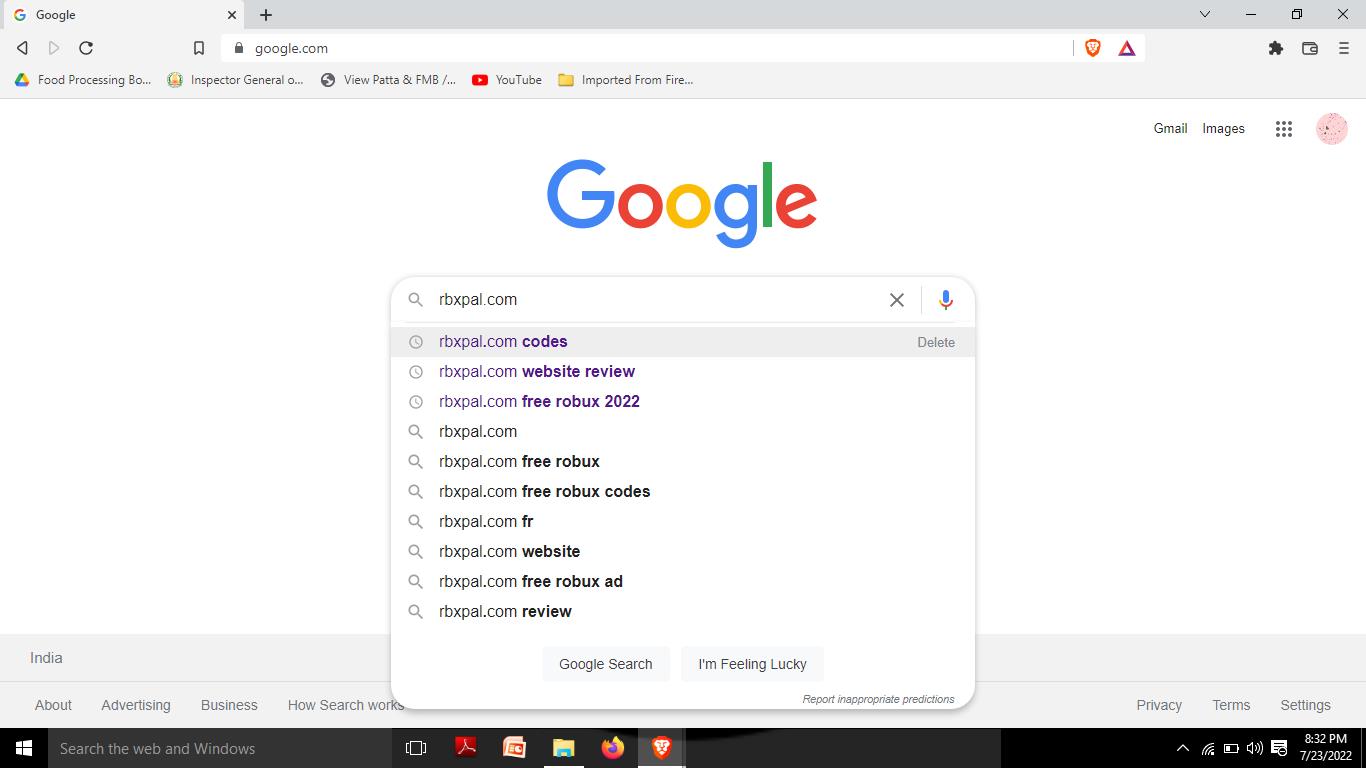Click the browser forward arrow
1366x768 pixels.
[54, 48]
